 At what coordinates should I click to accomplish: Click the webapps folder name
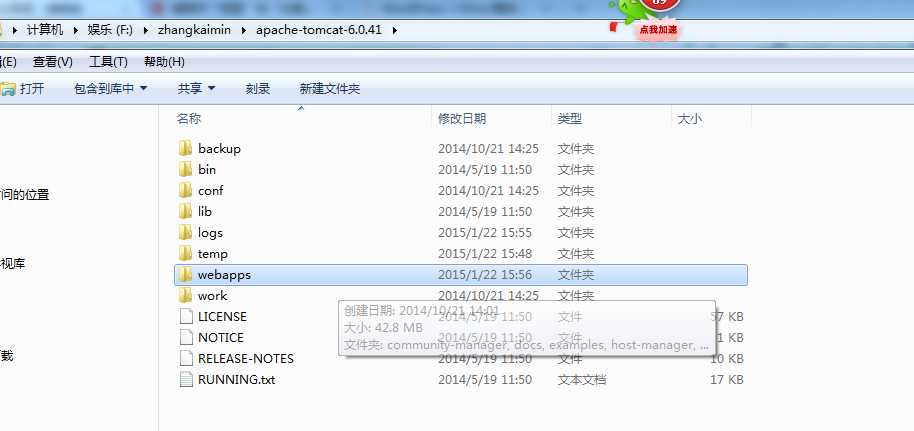pyautogui.click(x=224, y=275)
